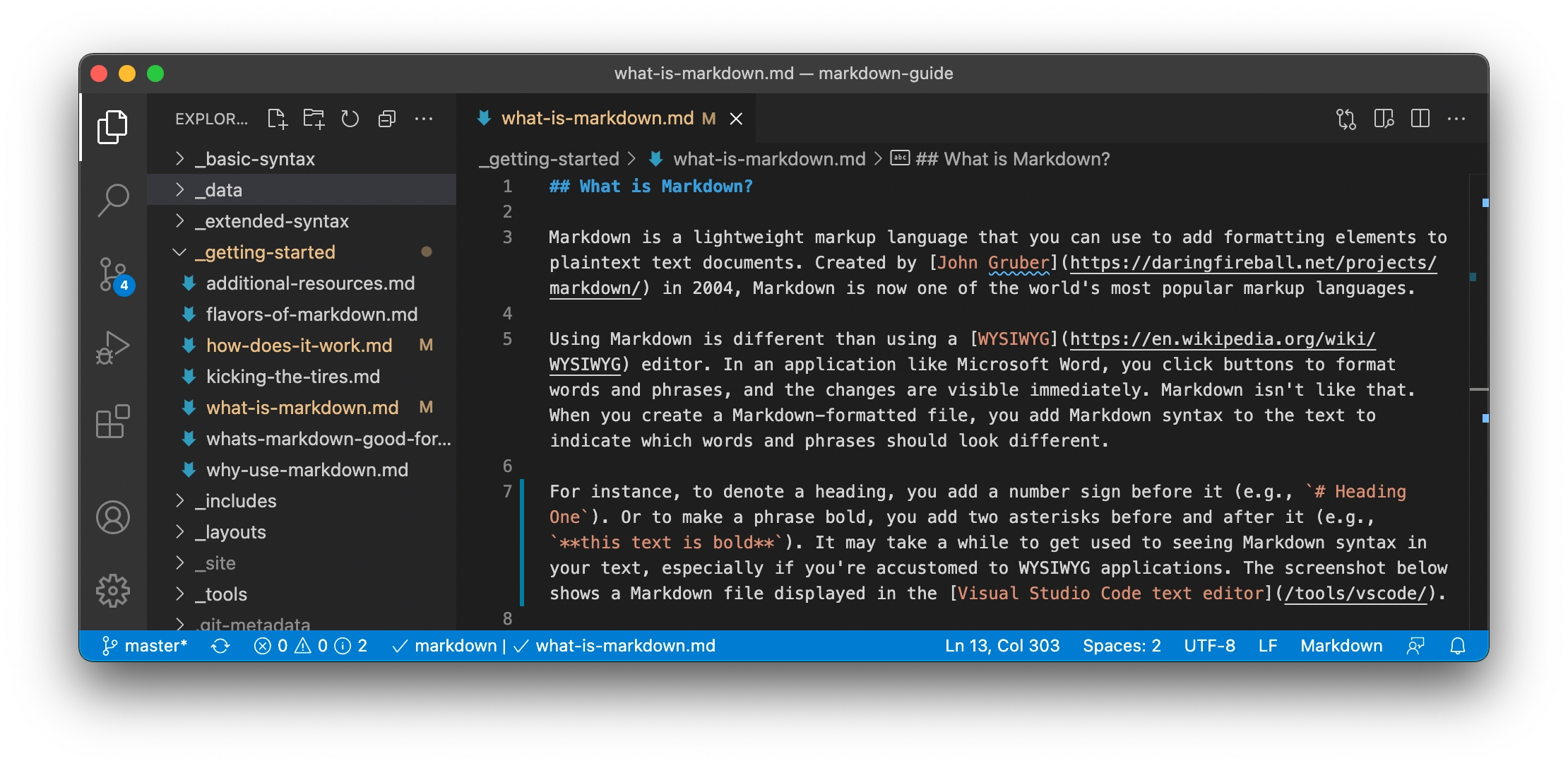Open how-does-it-work.md from the file tree
Viewport: 1568px width, 766px height.
[x=299, y=346]
